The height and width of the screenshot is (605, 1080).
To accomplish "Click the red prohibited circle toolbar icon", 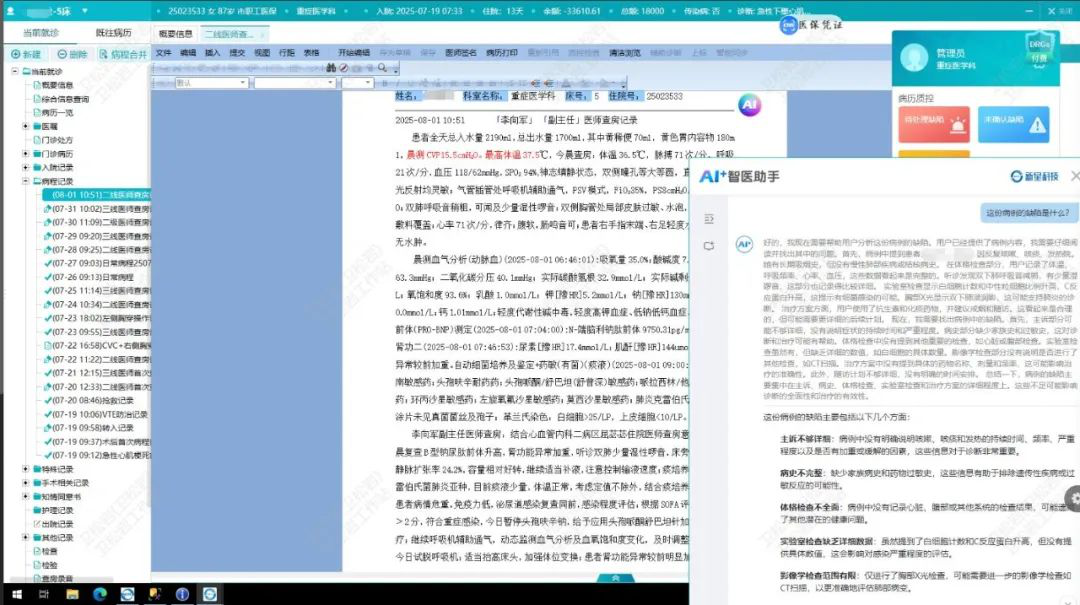I will click(x=344, y=68).
